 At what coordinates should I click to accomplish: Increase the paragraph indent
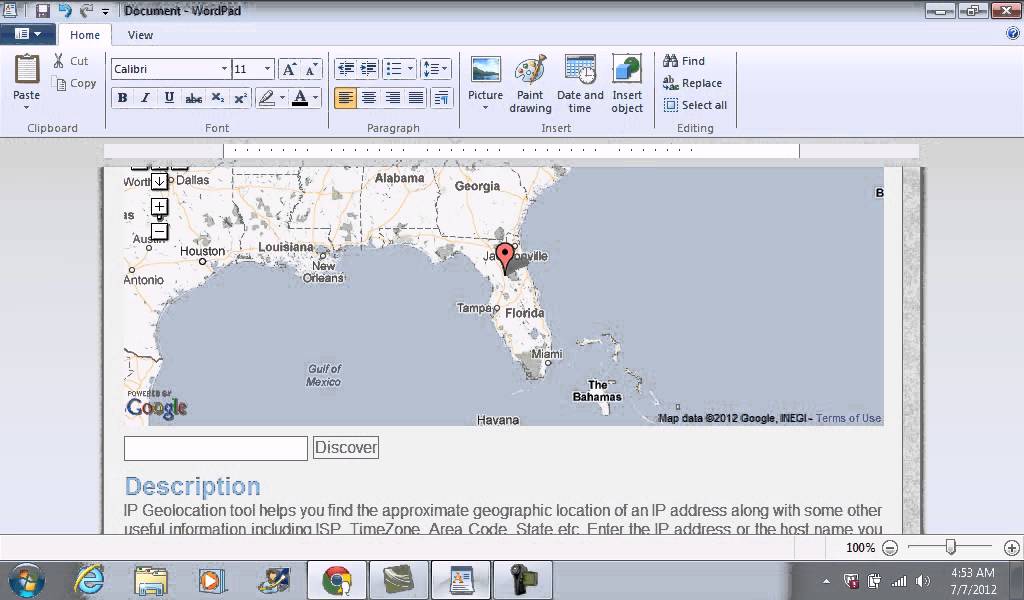tap(368, 69)
